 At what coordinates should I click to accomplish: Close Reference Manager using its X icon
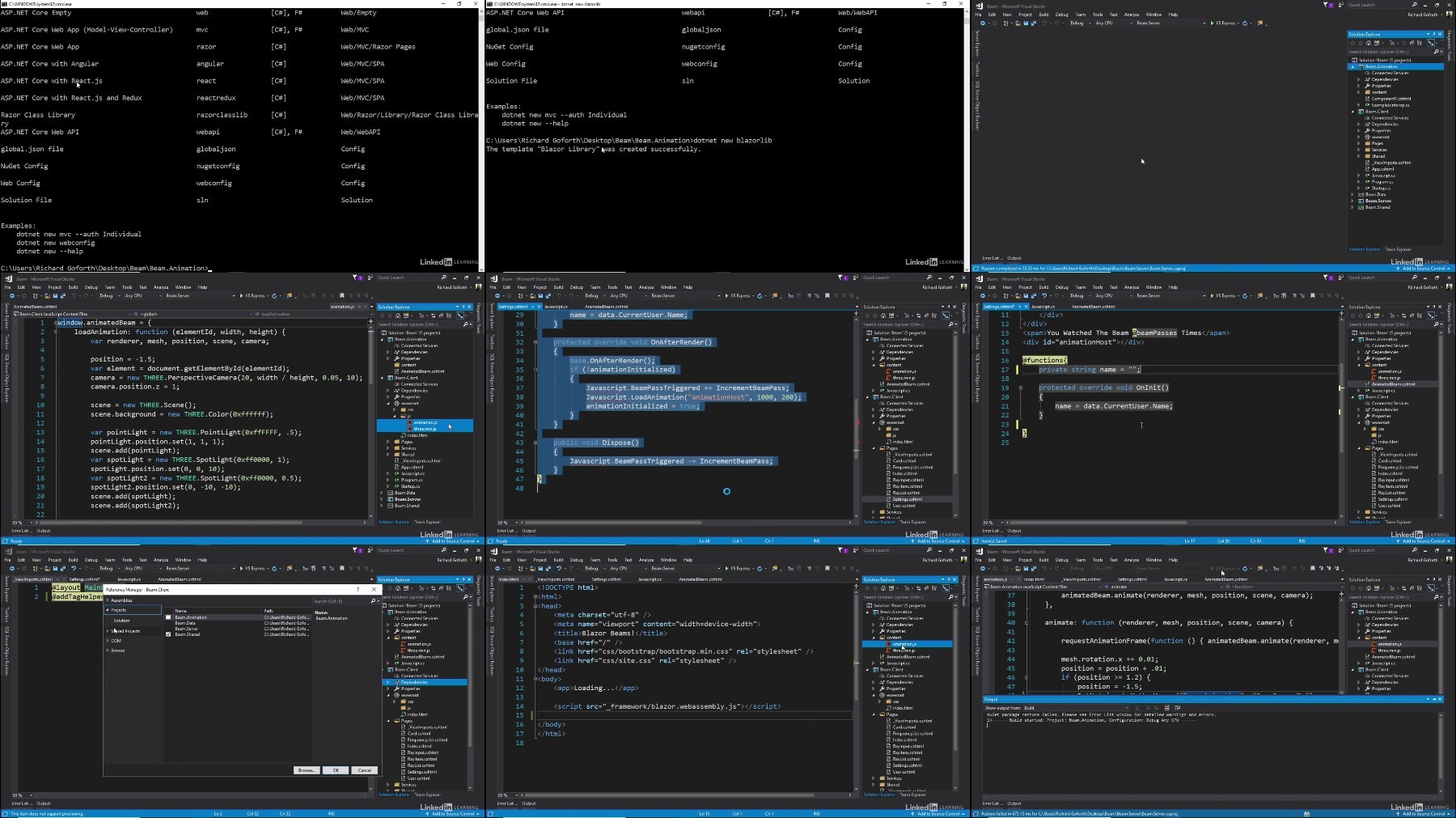374,589
